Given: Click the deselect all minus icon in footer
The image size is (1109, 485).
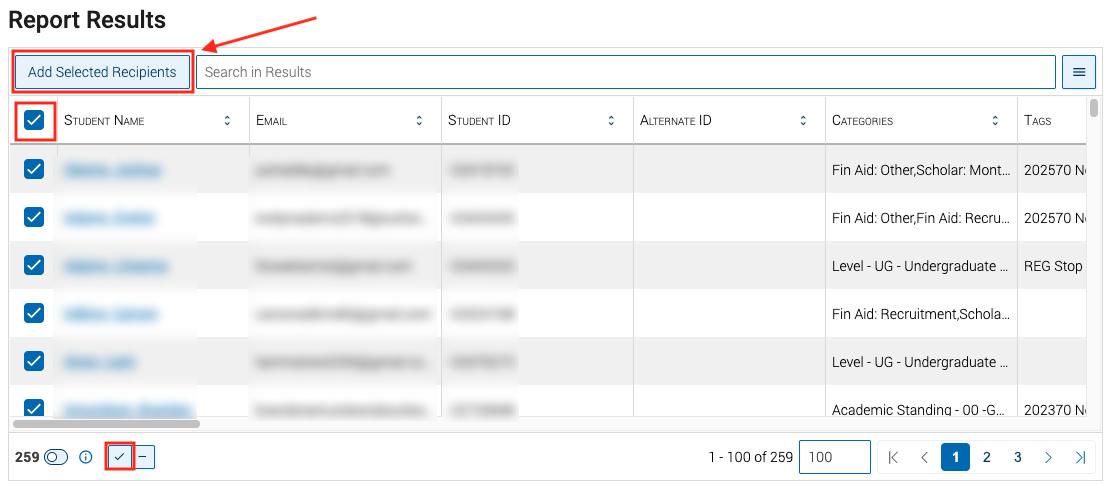Looking at the screenshot, I should click(x=142, y=457).
